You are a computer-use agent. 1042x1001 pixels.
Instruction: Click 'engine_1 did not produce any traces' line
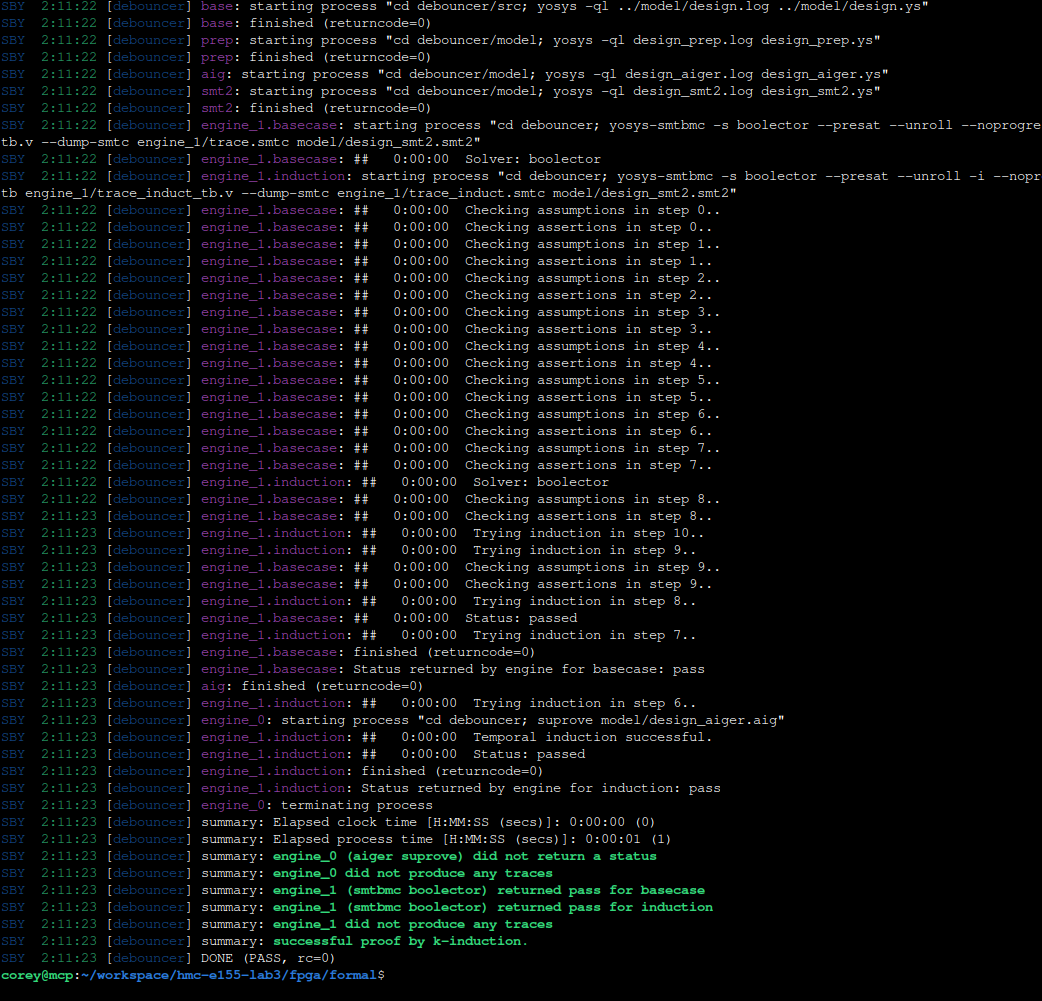pos(412,924)
